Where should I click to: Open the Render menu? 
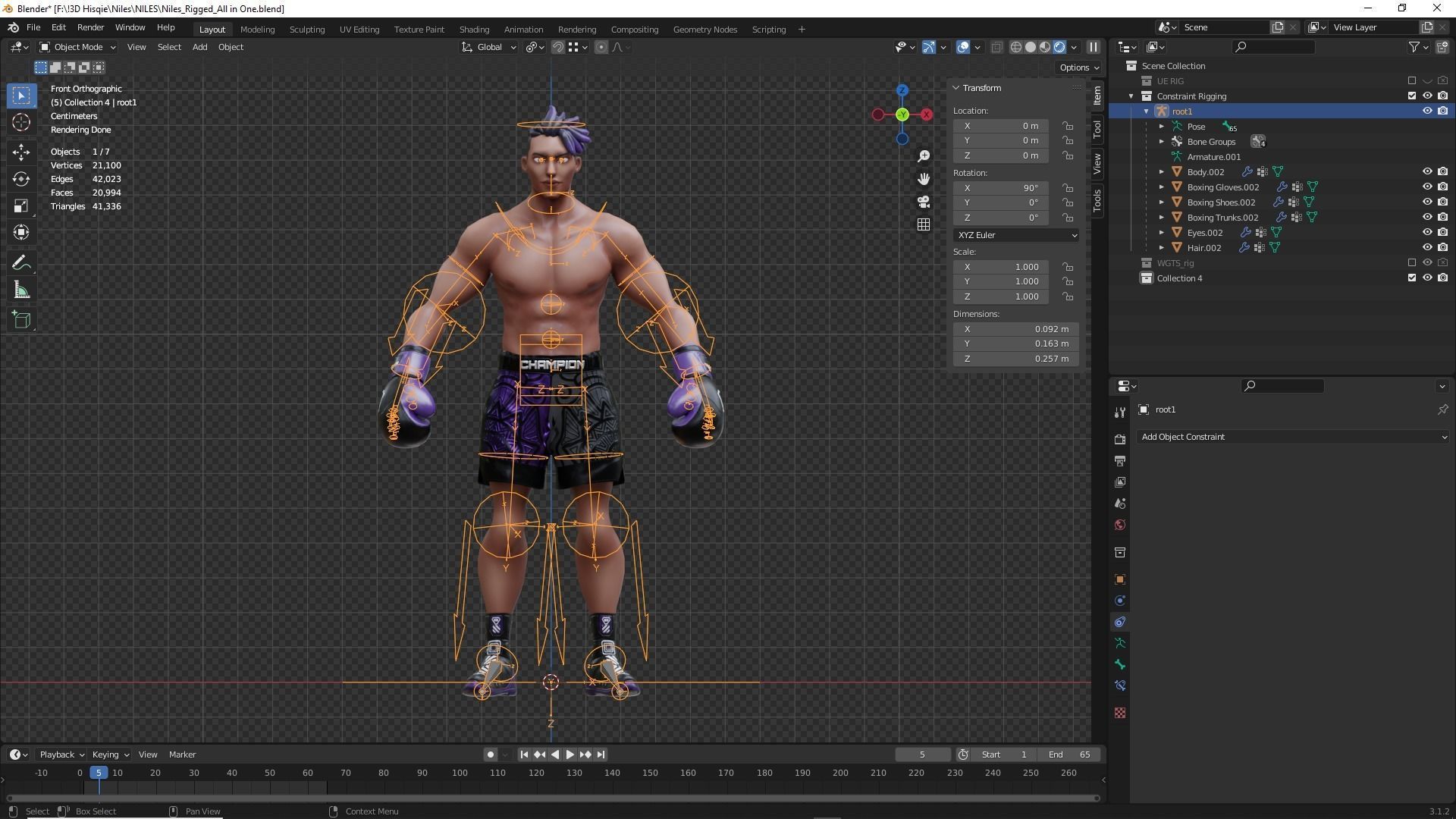(90, 27)
